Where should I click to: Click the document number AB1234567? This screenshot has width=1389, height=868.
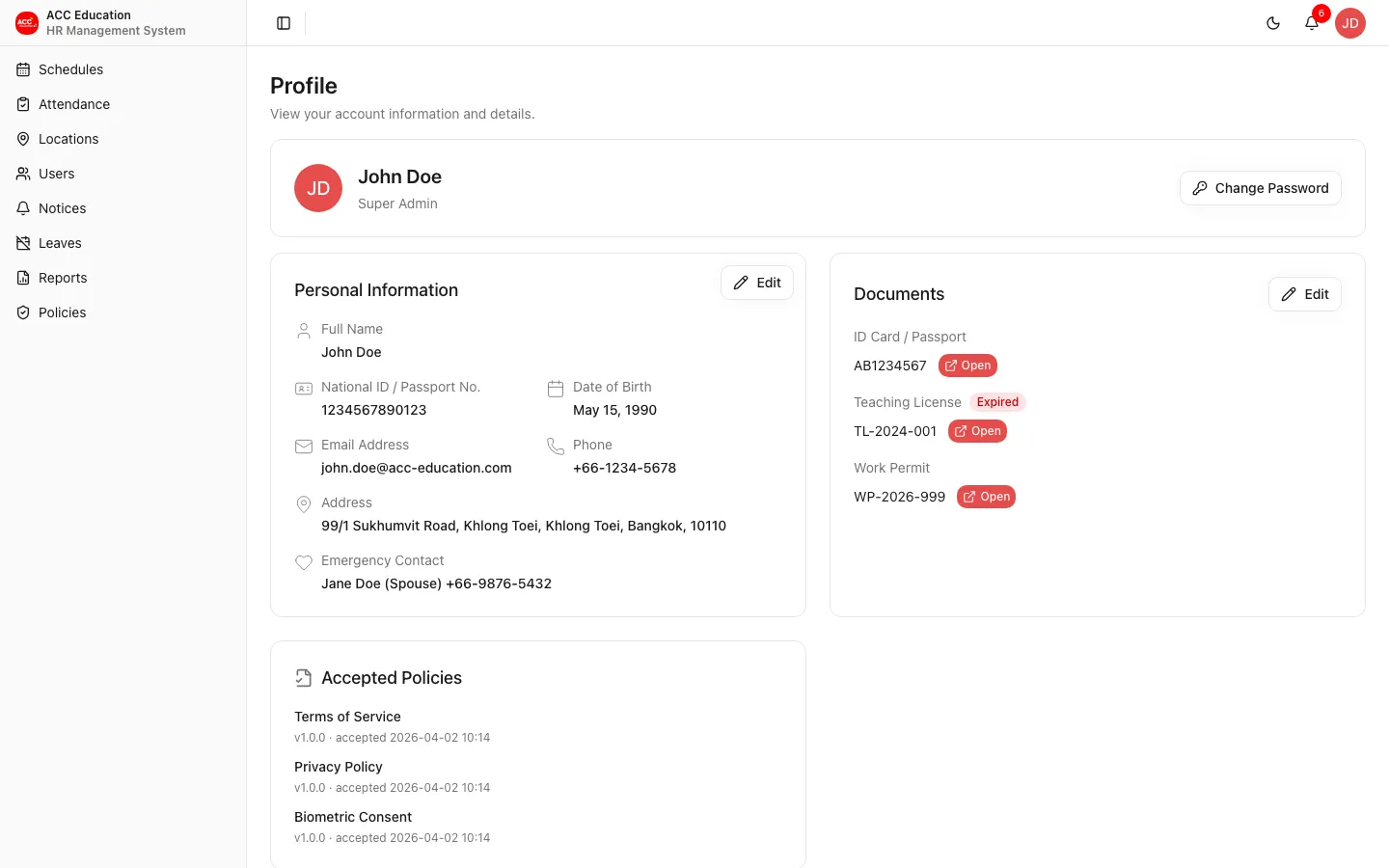pyautogui.click(x=890, y=366)
